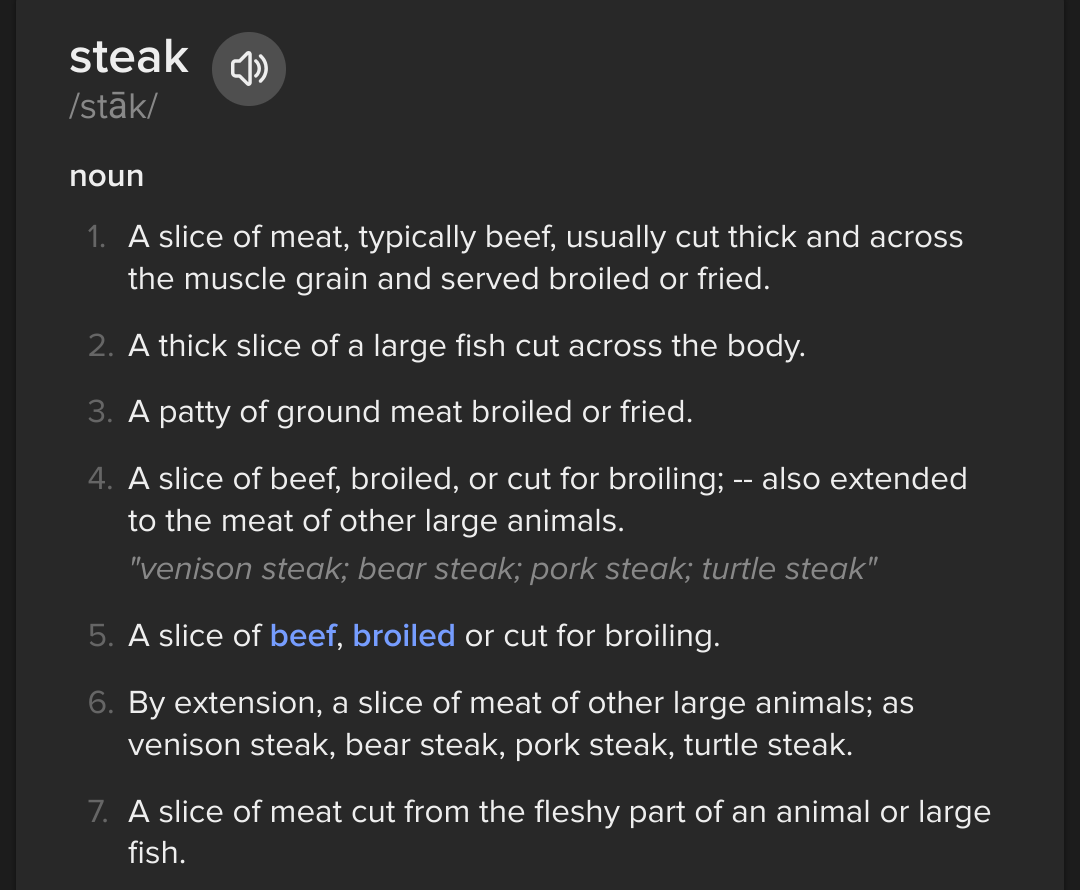Follow the blue 'broiled' link

pos(404,635)
